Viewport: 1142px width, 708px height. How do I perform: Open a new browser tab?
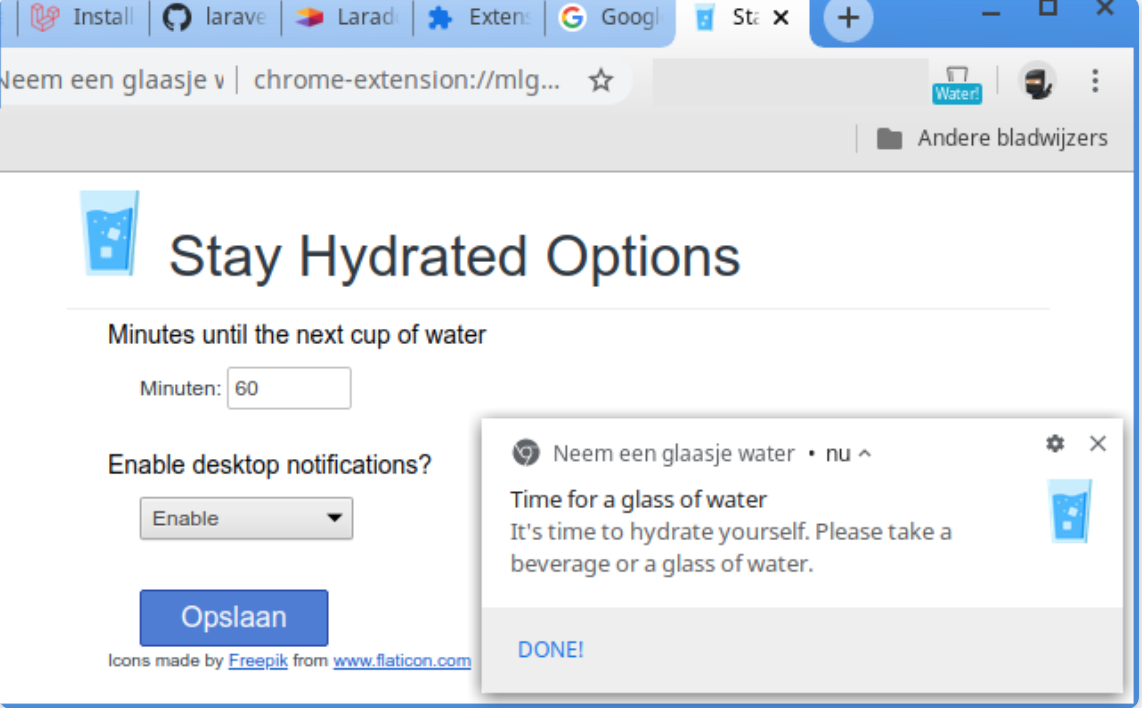pyautogui.click(x=848, y=18)
